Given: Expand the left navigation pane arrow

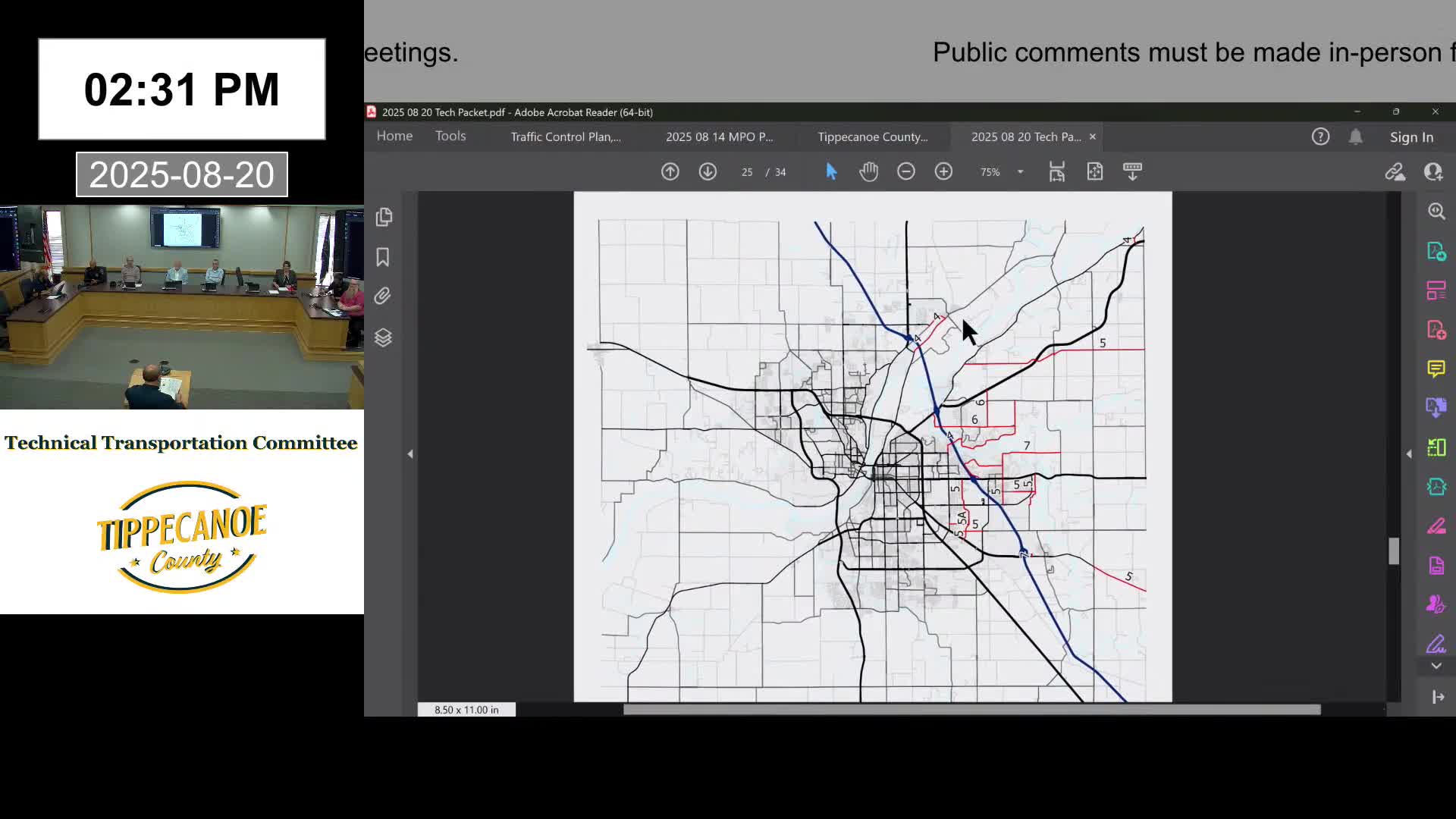Looking at the screenshot, I should pyautogui.click(x=410, y=453).
